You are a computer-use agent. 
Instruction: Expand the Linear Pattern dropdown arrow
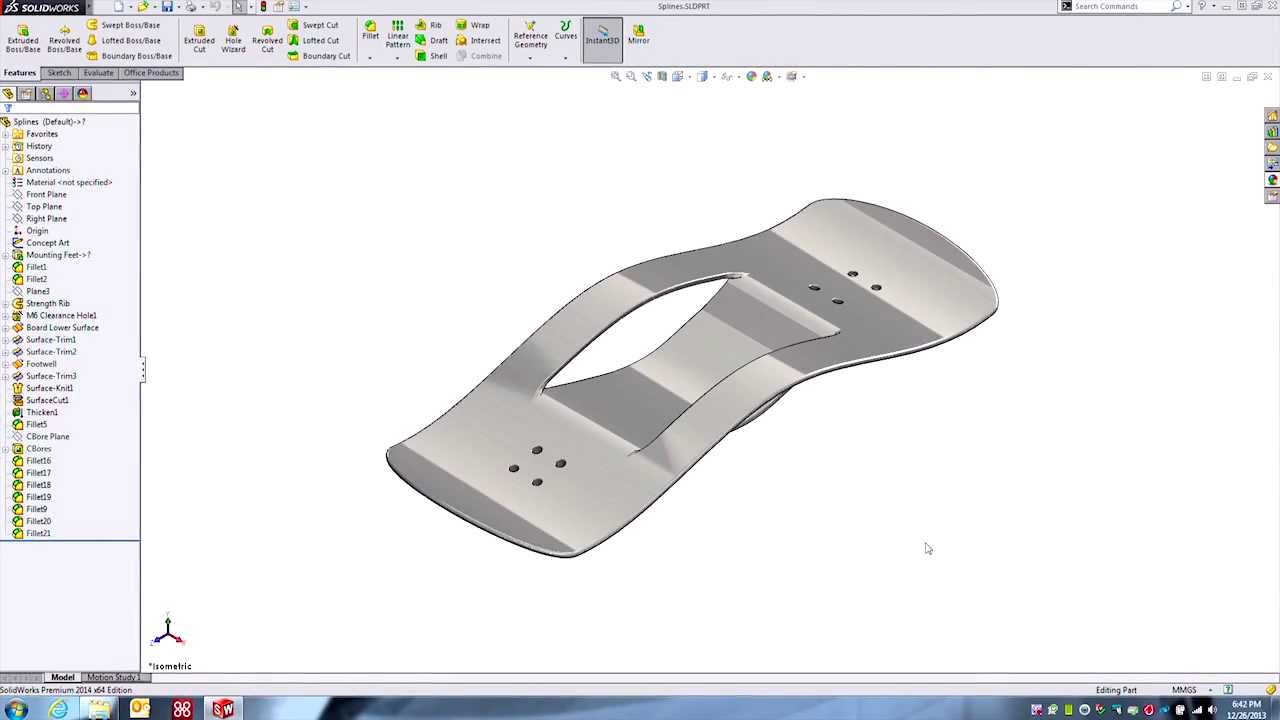coord(397,57)
